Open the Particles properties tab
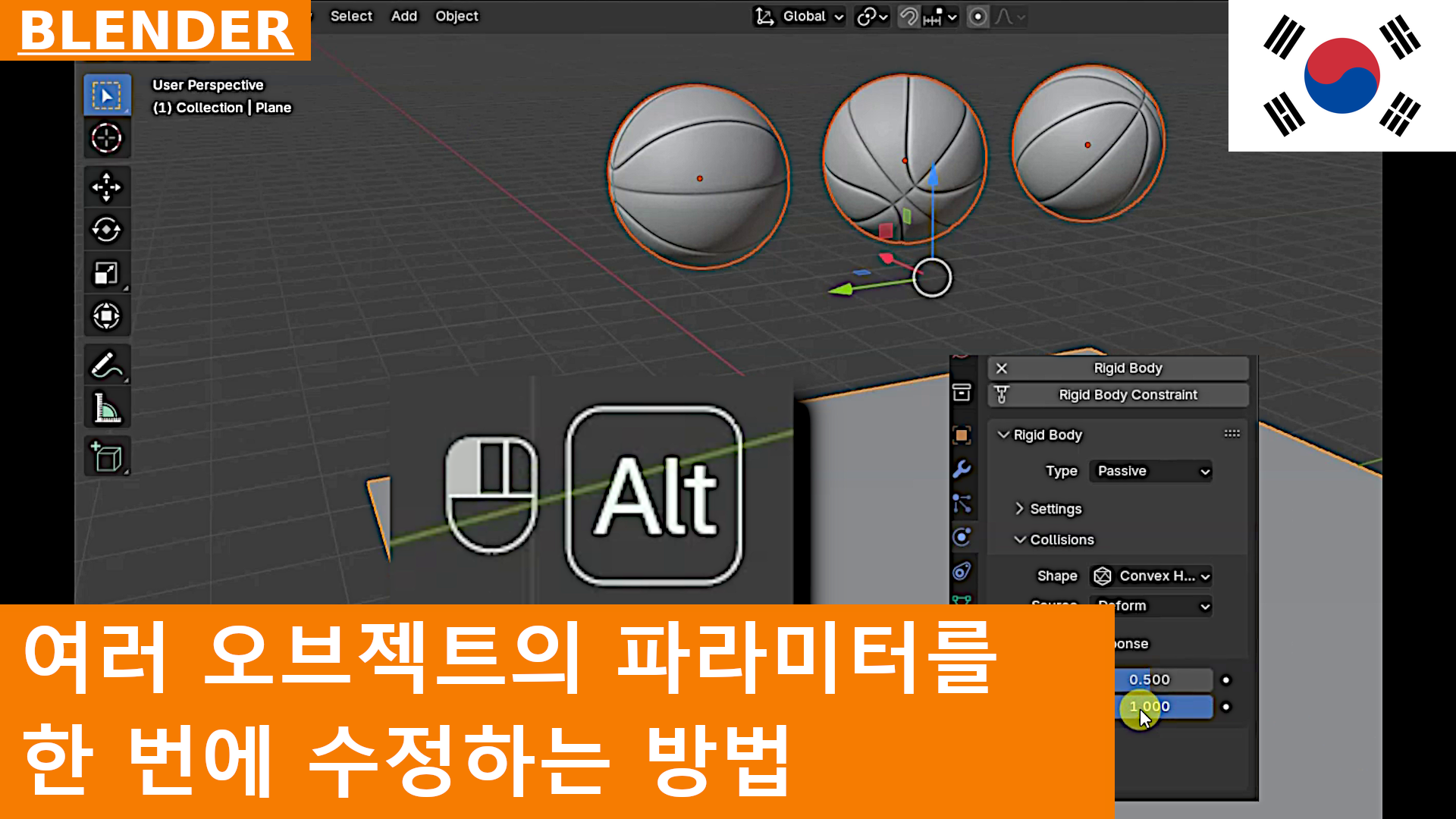 click(x=962, y=504)
